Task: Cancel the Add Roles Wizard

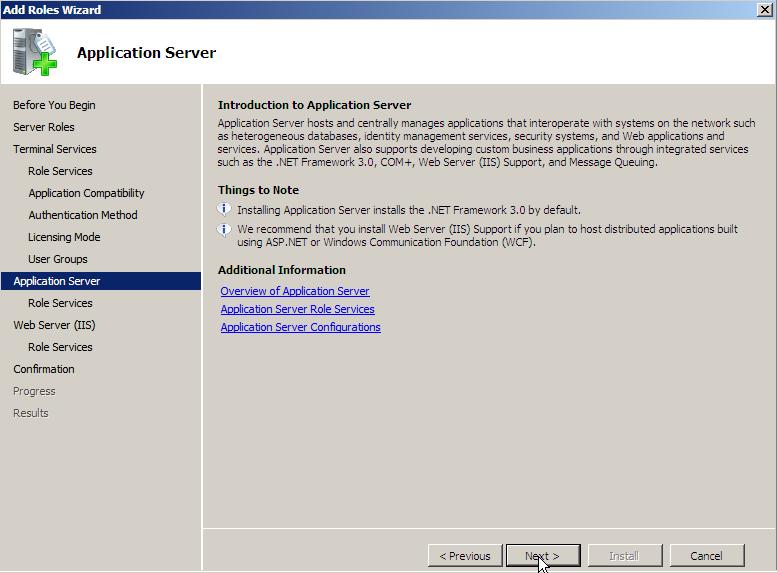Action: pyautogui.click(x=706, y=556)
